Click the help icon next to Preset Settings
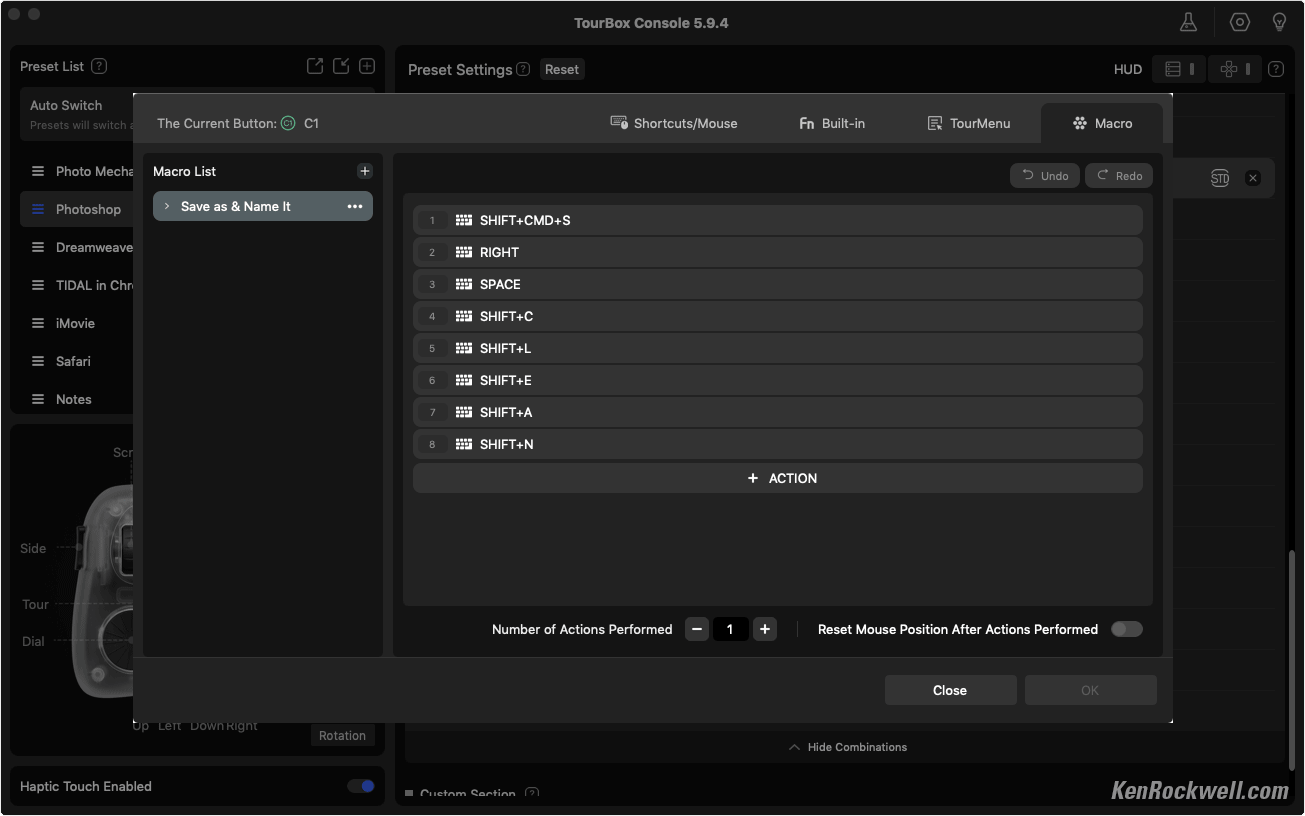 (523, 70)
